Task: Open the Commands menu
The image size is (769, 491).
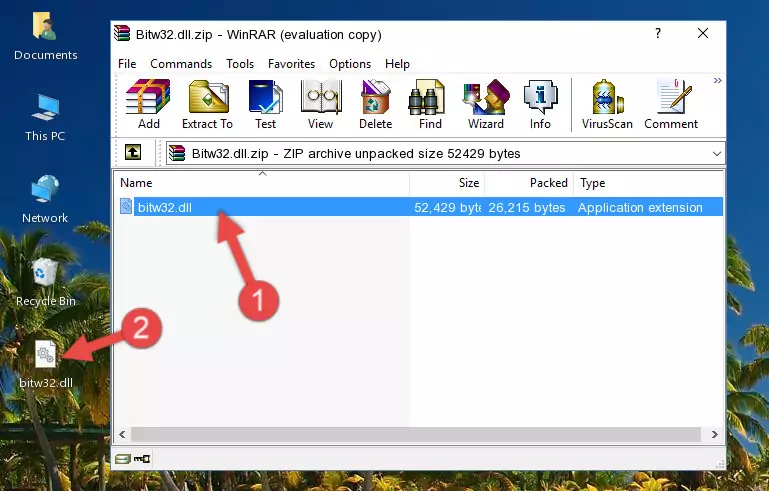Action: click(x=181, y=64)
